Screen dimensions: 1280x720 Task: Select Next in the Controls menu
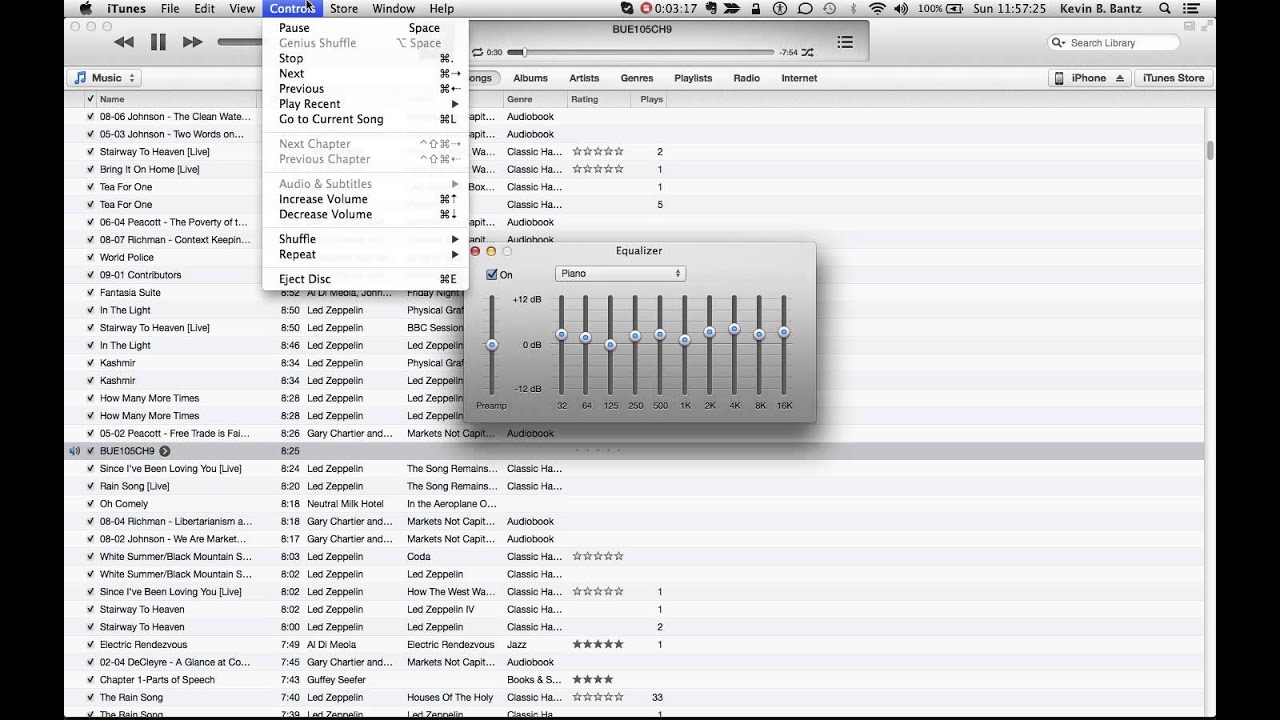click(x=365, y=73)
